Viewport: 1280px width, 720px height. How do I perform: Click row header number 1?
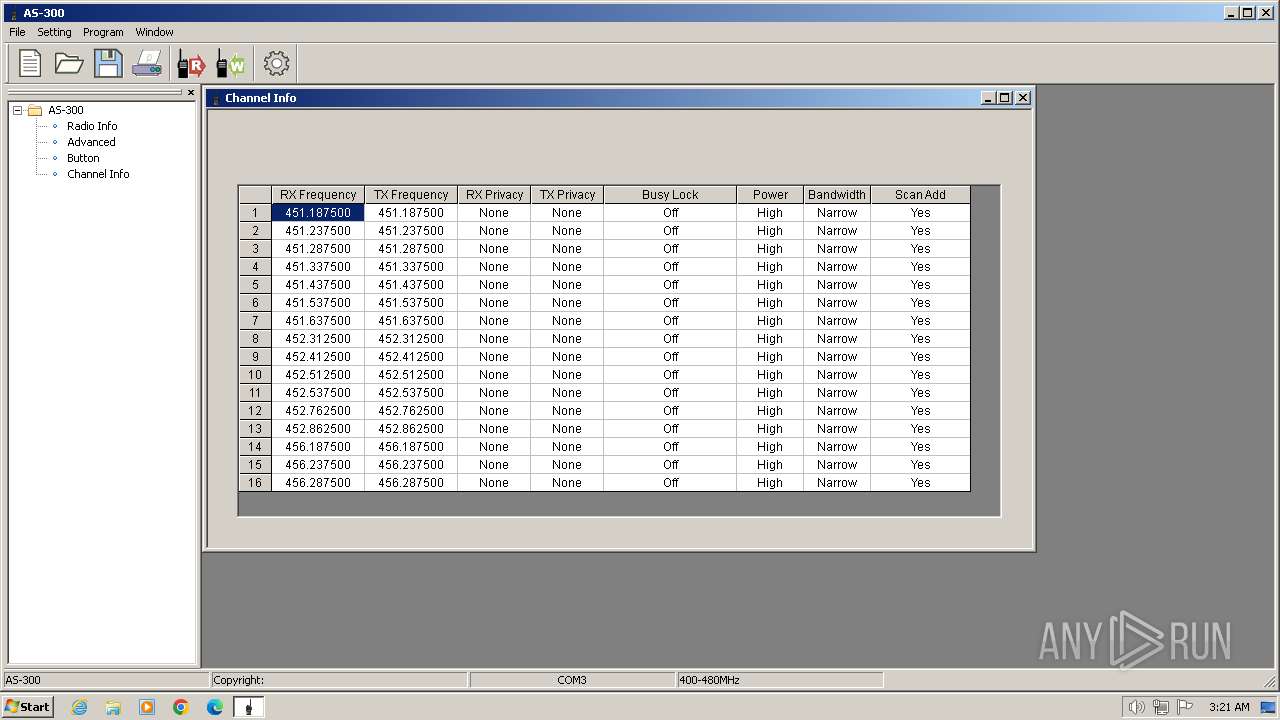click(255, 213)
